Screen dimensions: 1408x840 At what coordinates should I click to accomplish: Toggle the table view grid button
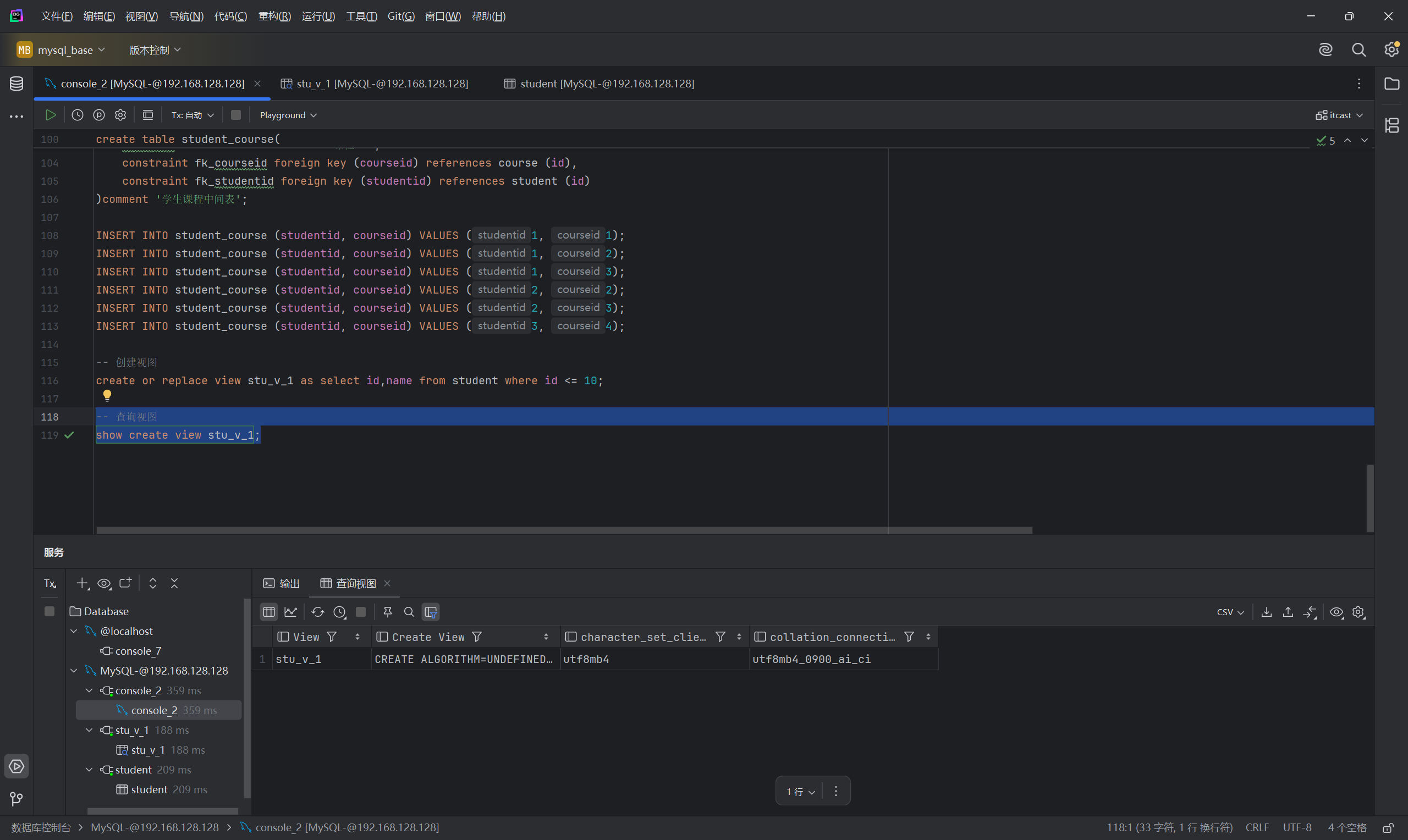coord(269,612)
